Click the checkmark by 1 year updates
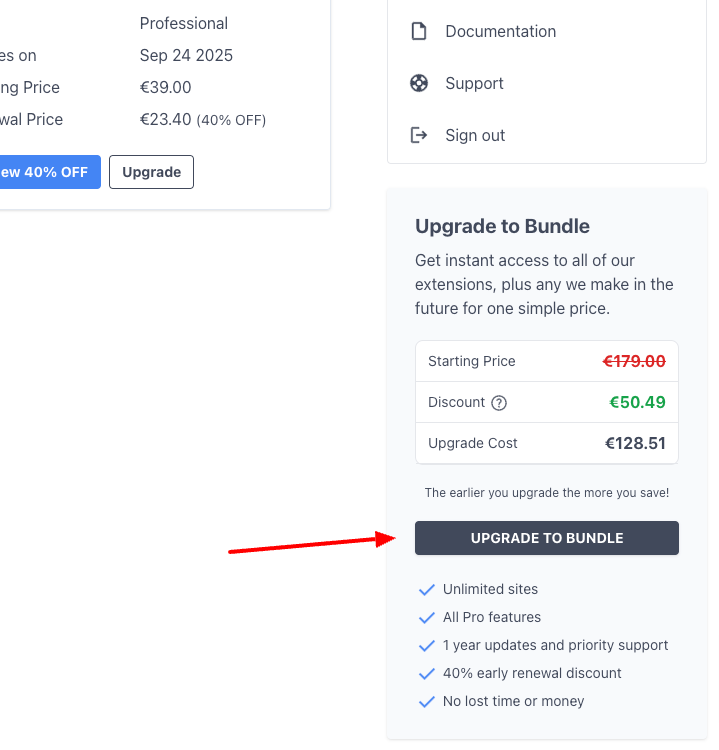This screenshot has width=719, height=750. [x=427, y=646]
